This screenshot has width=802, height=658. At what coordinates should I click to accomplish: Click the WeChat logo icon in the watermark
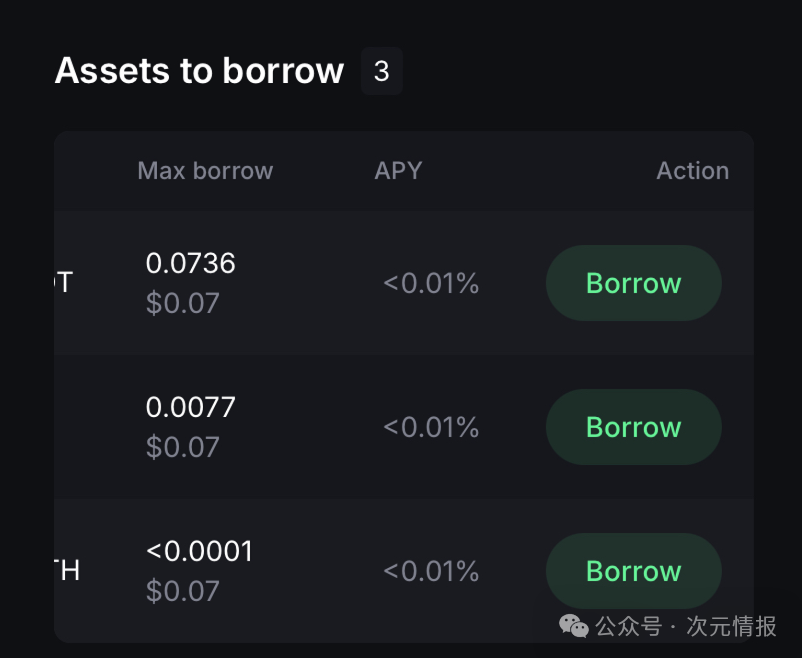tap(574, 626)
